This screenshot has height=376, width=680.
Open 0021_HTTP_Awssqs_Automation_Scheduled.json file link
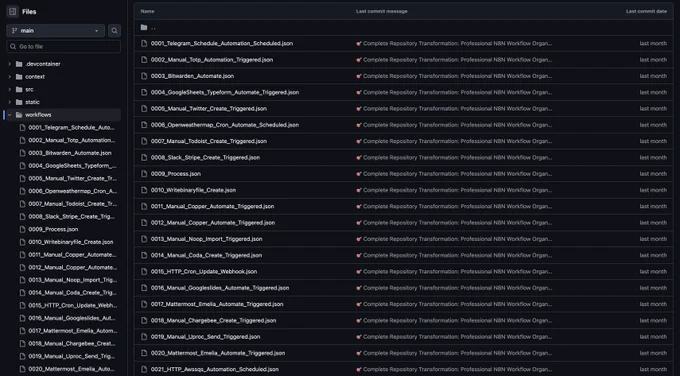point(215,369)
